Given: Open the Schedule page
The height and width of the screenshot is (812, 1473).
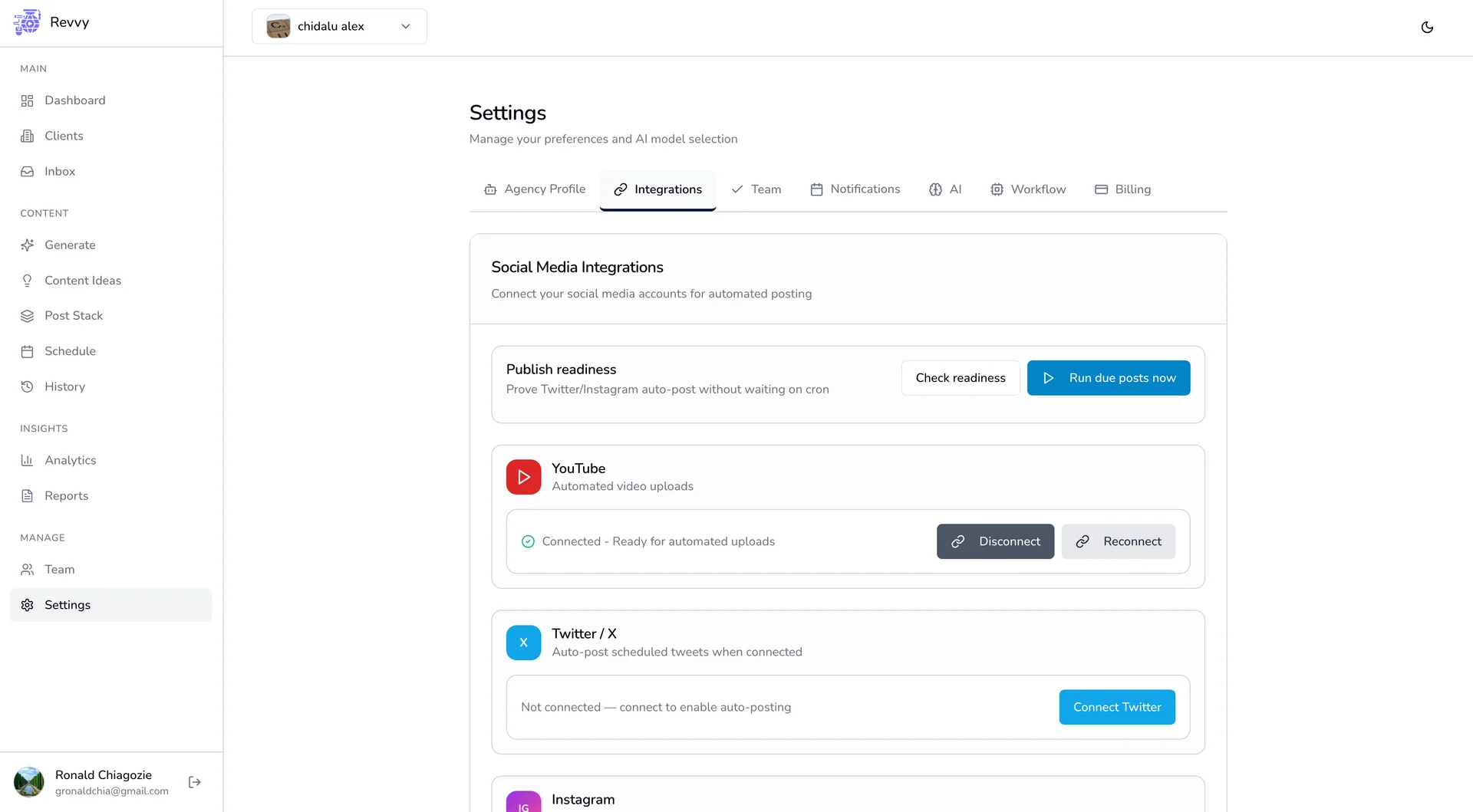Looking at the screenshot, I should tap(110, 351).
